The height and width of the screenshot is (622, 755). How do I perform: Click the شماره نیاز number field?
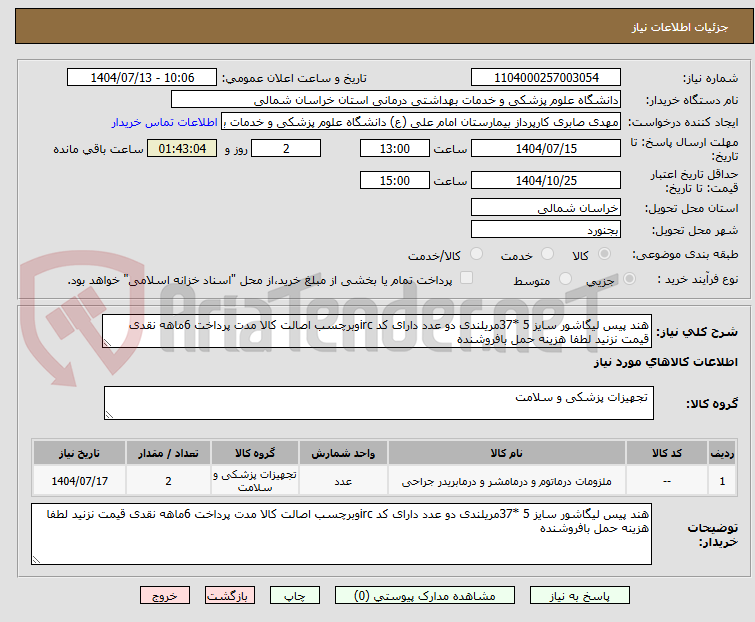[546, 78]
